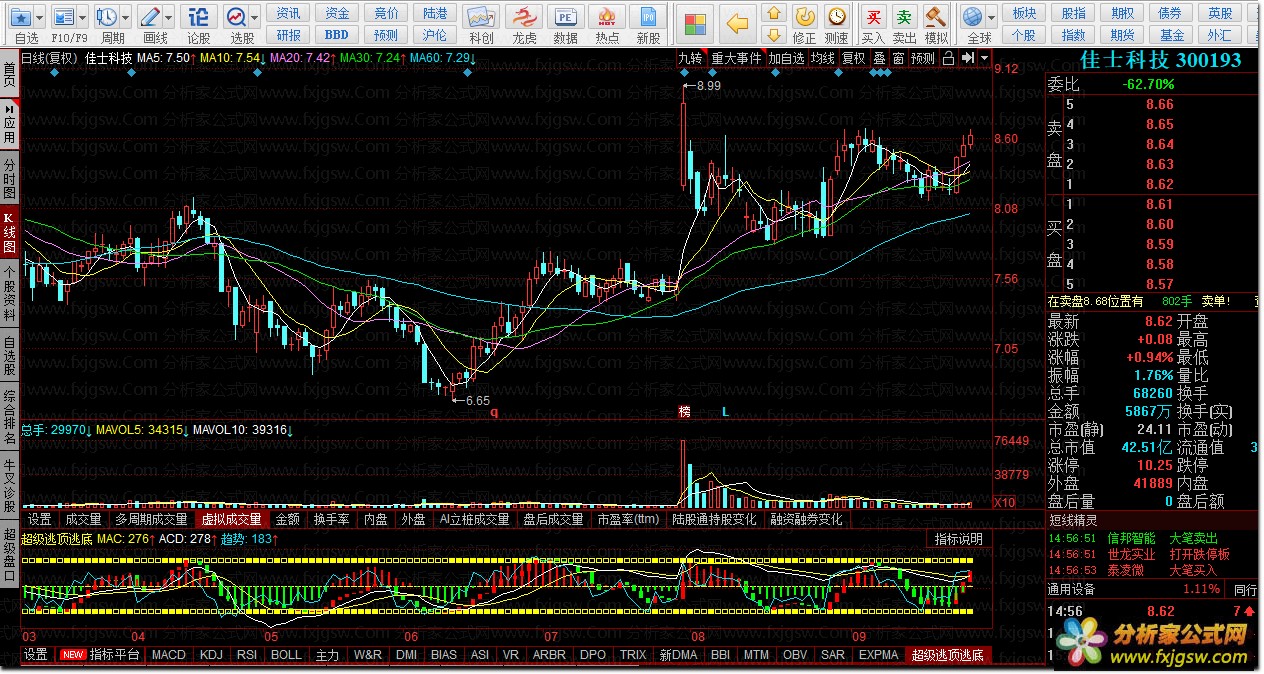Open the 自选 watchlist icon

pos(21,17)
